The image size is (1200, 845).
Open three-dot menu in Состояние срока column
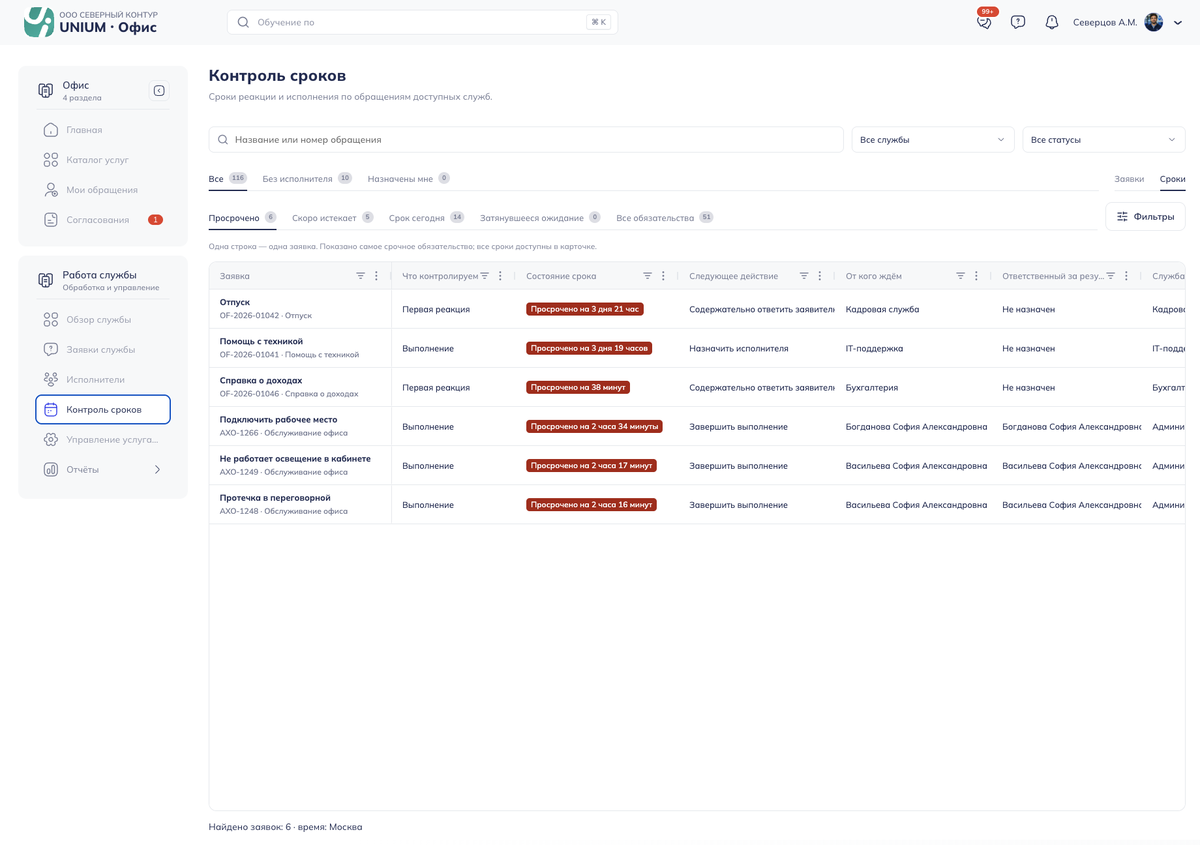point(663,276)
